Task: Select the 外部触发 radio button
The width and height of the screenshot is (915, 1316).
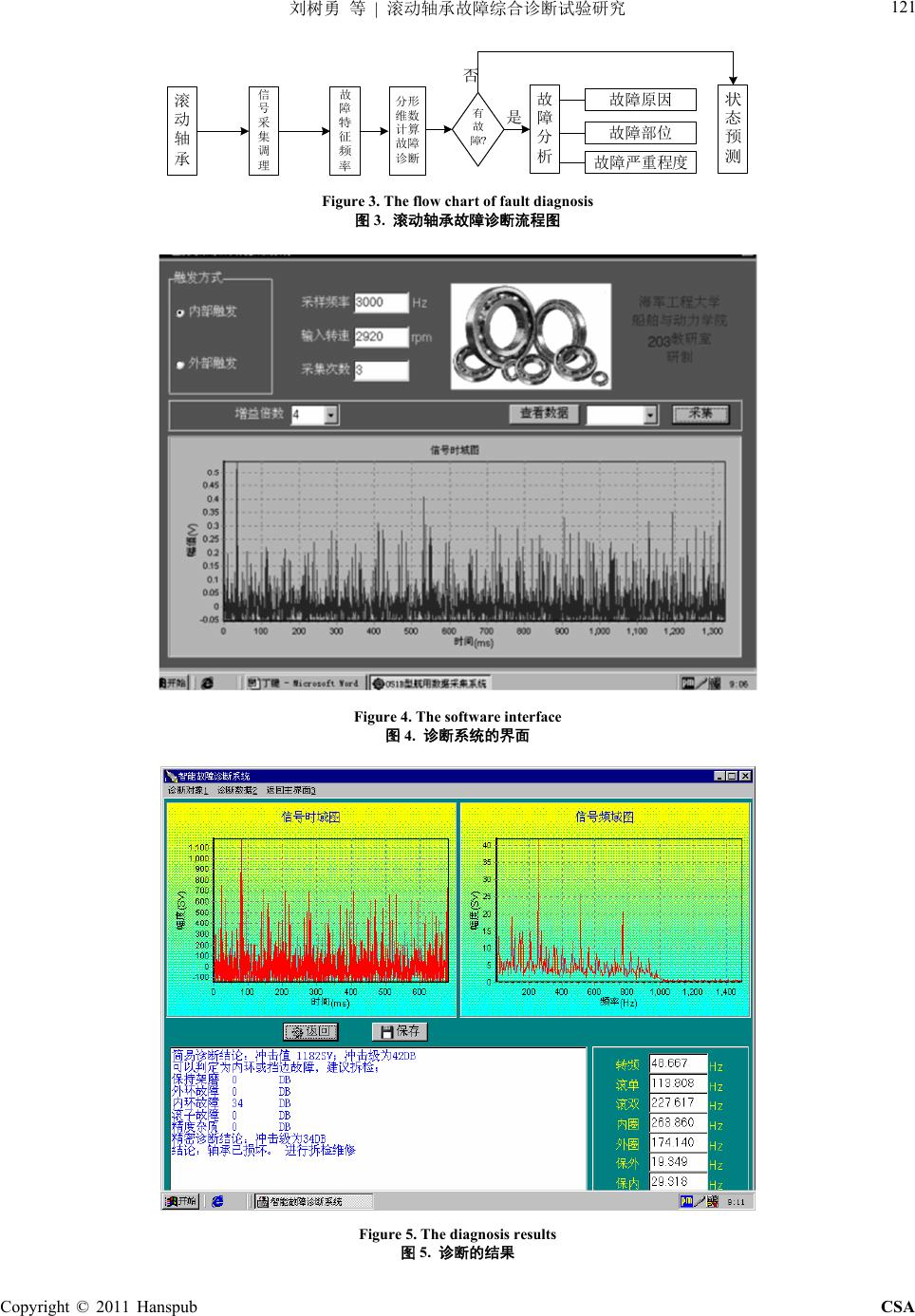Action: tap(180, 364)
